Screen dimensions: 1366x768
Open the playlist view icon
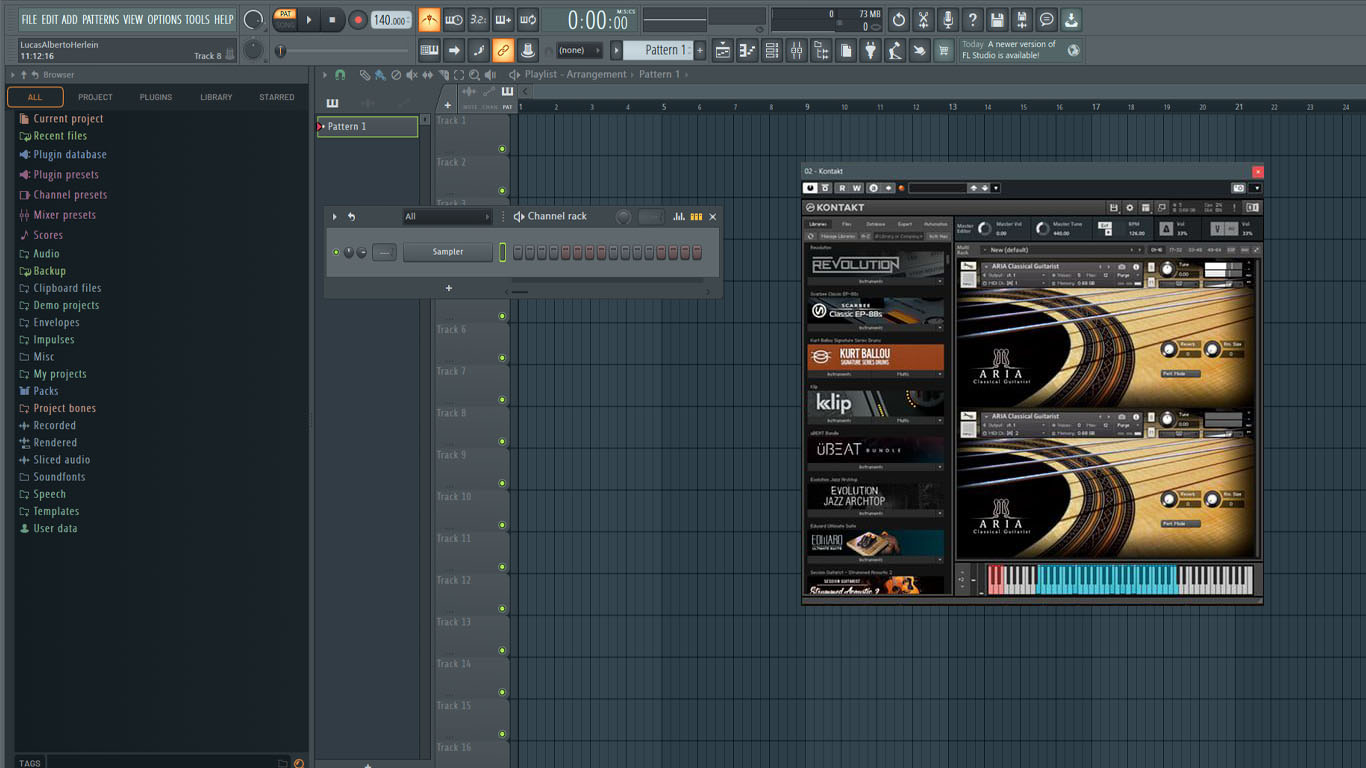[x=723, y=50]
